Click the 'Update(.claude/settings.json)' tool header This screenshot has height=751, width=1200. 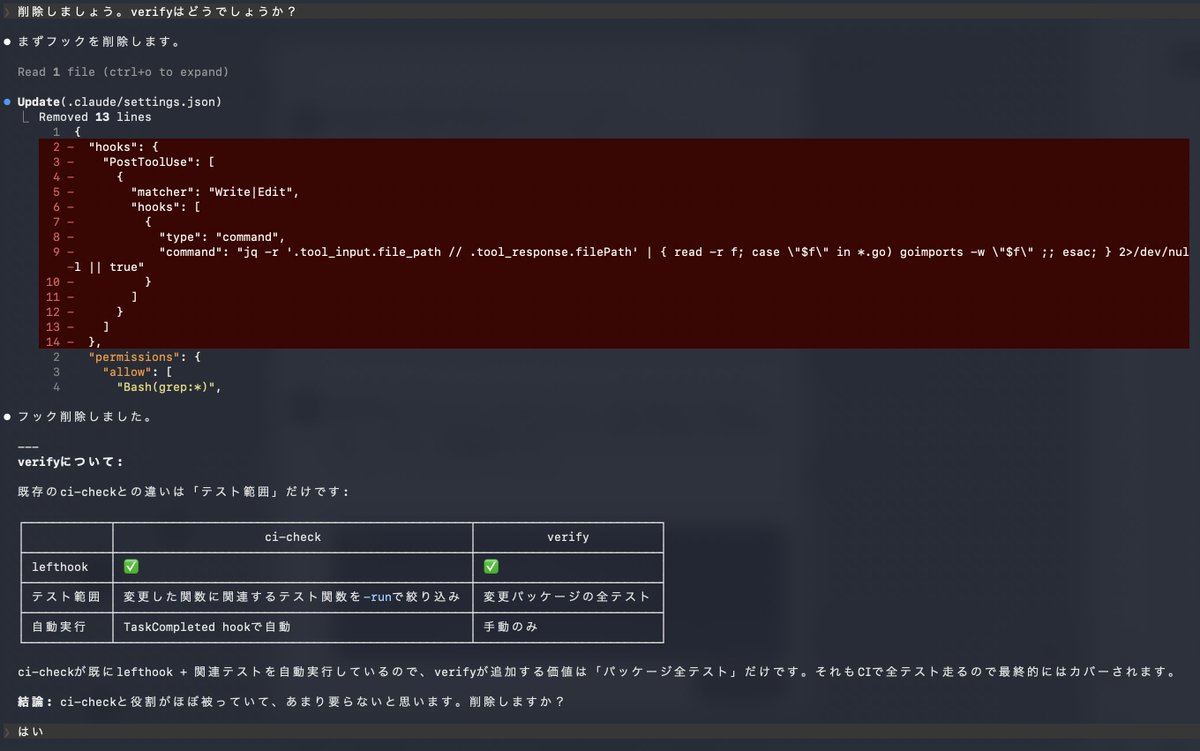click(x=119, y=102)
